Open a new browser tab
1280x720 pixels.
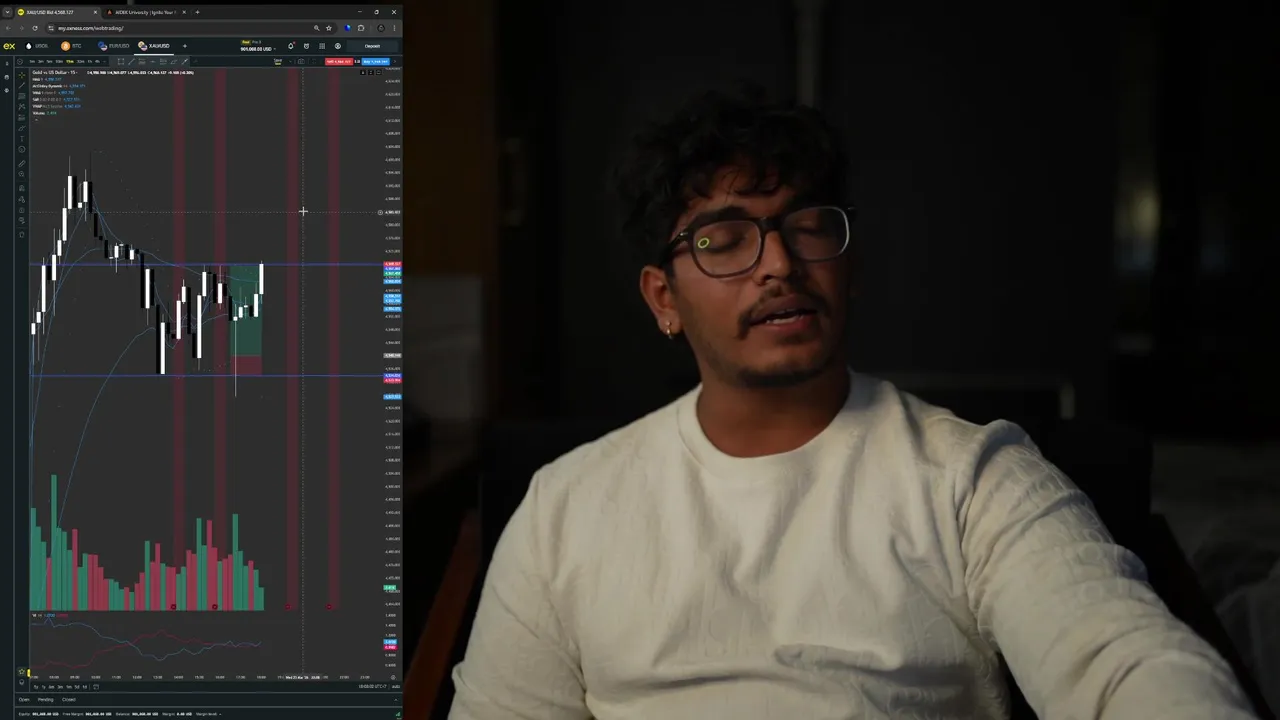197,12
